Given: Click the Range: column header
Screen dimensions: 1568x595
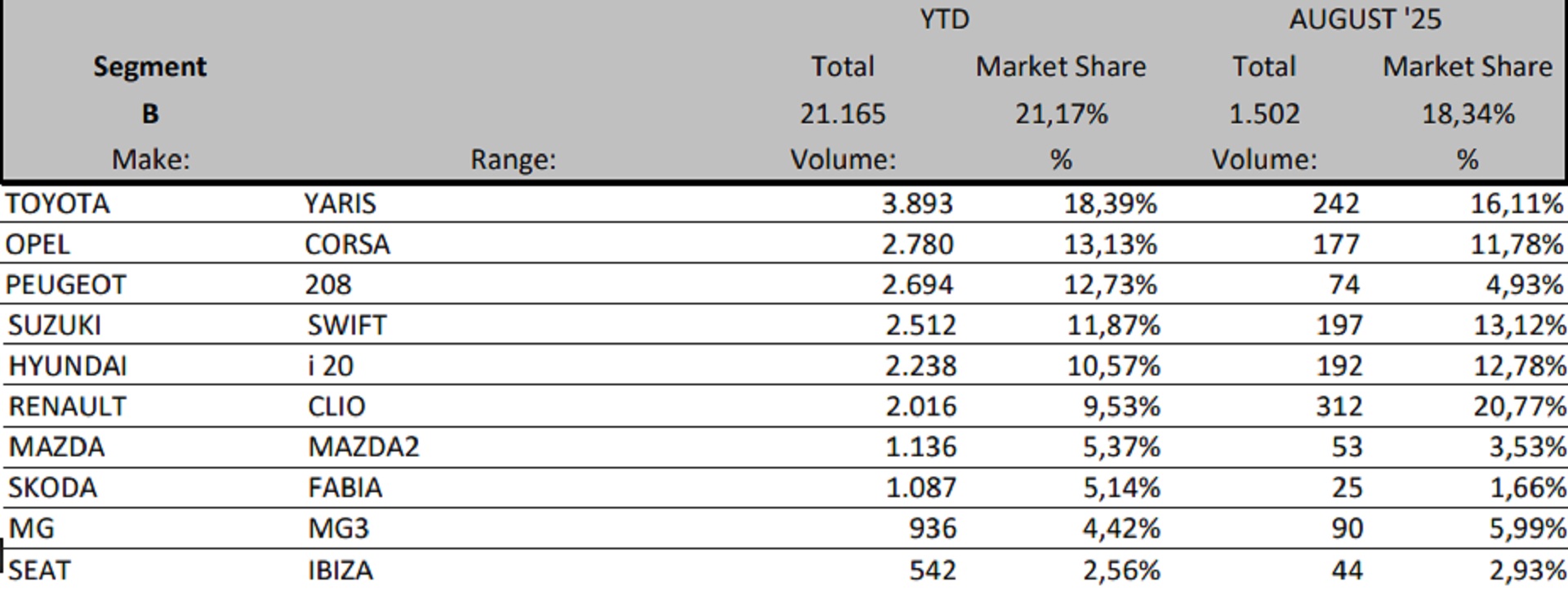Looking at the screenshot, I should point(513,158).
